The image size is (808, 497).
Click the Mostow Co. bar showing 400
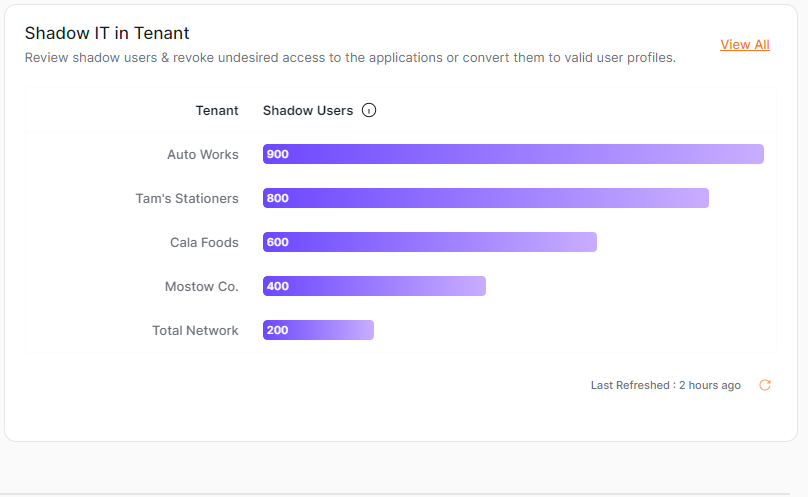pyautogui.click(x=374, y=286)
